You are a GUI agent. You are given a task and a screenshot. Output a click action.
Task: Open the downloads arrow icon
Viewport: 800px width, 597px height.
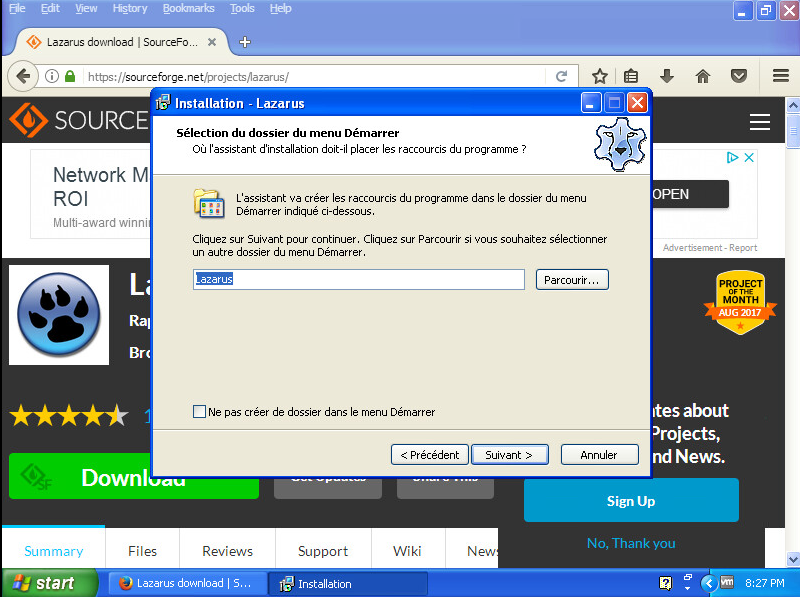[666, 77]
